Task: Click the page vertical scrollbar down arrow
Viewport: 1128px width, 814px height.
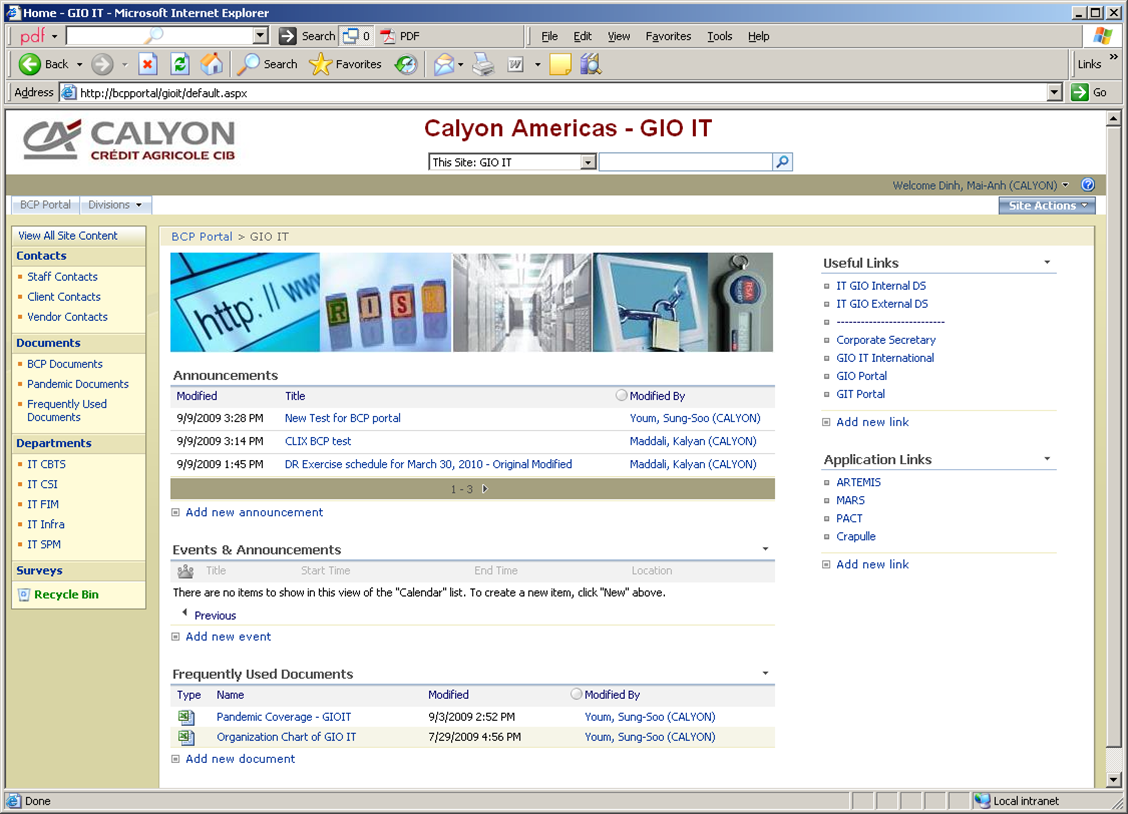Action: point(1114,779)
